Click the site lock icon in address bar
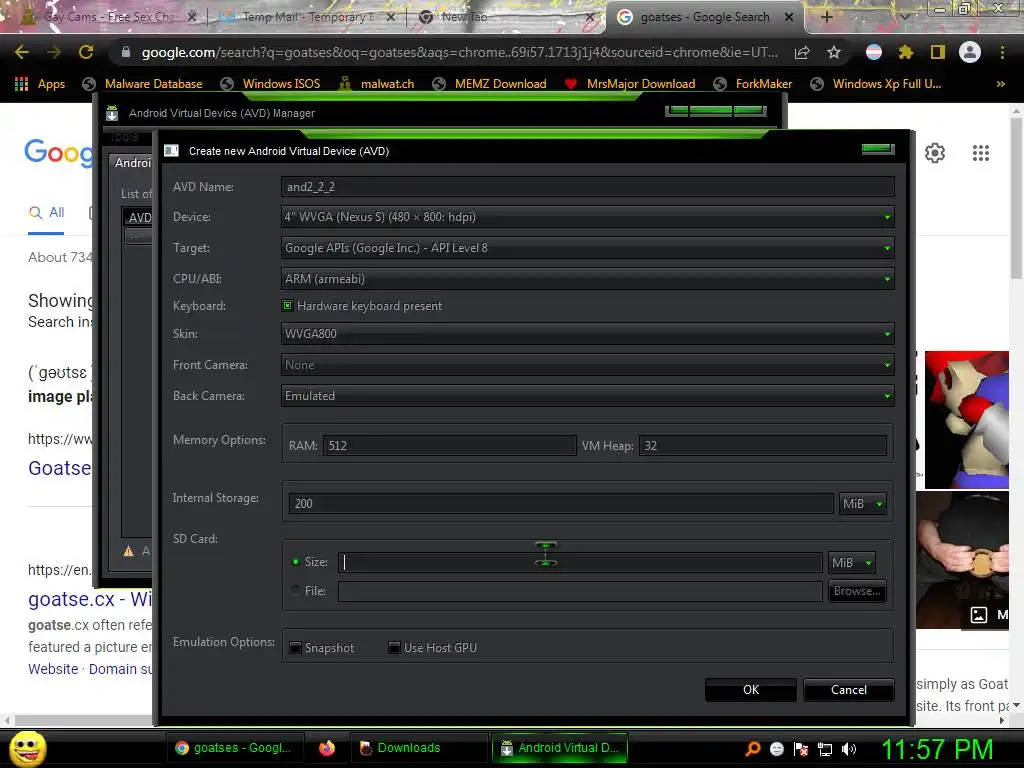The width and height of the screenshot is (1024, 768). click(x=126, y=52)
